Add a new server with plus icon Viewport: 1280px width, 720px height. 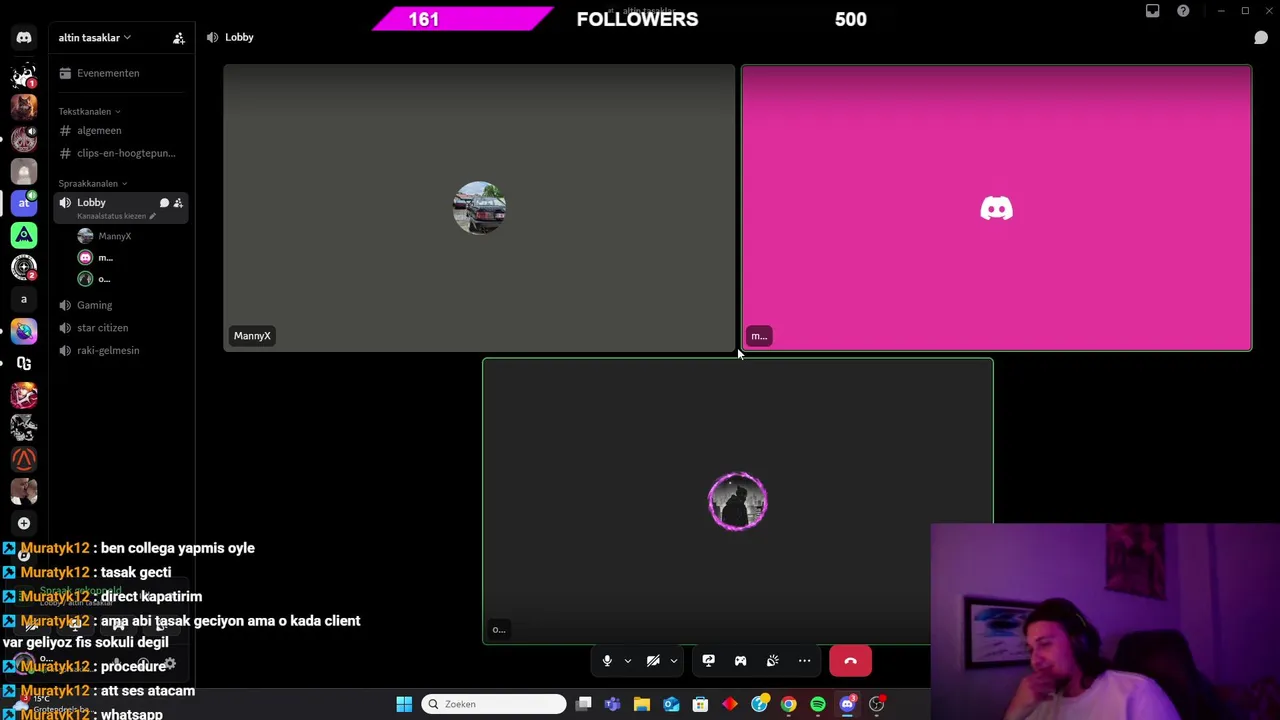tap(24, 523)
